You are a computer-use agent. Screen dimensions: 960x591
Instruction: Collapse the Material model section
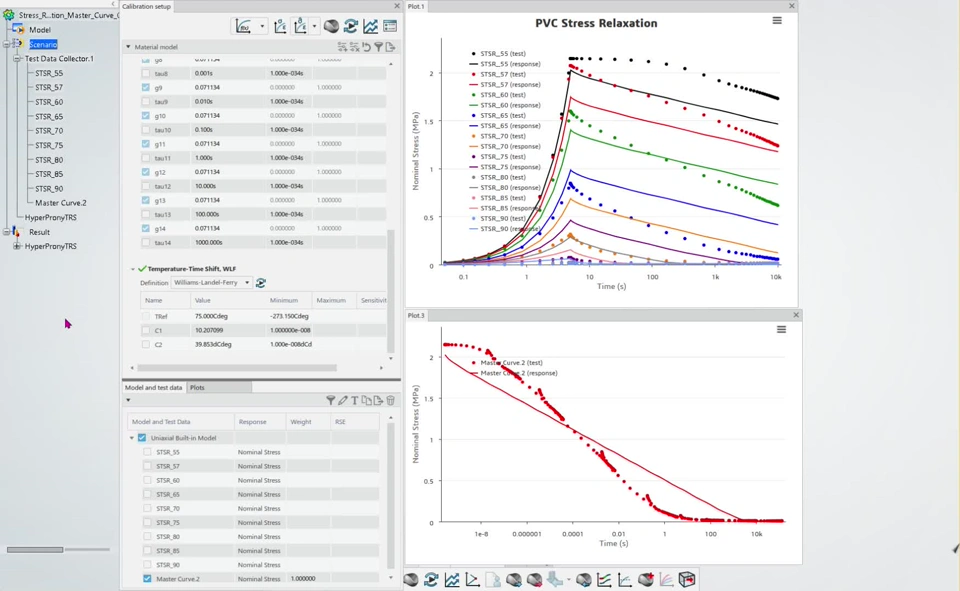pos(128,47)
